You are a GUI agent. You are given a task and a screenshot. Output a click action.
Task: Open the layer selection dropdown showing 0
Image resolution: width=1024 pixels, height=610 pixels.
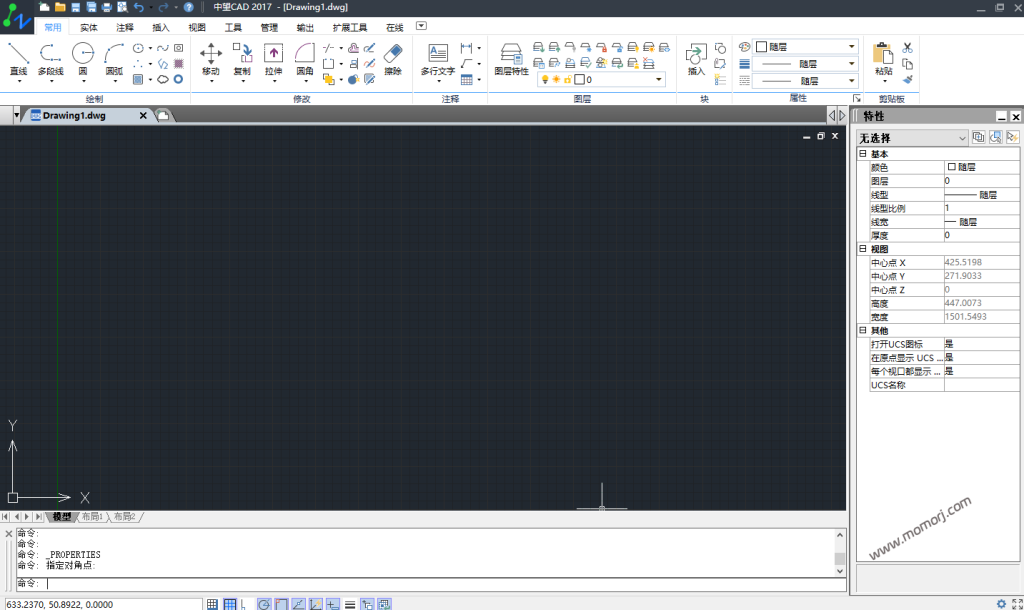(x=602, y=79)
